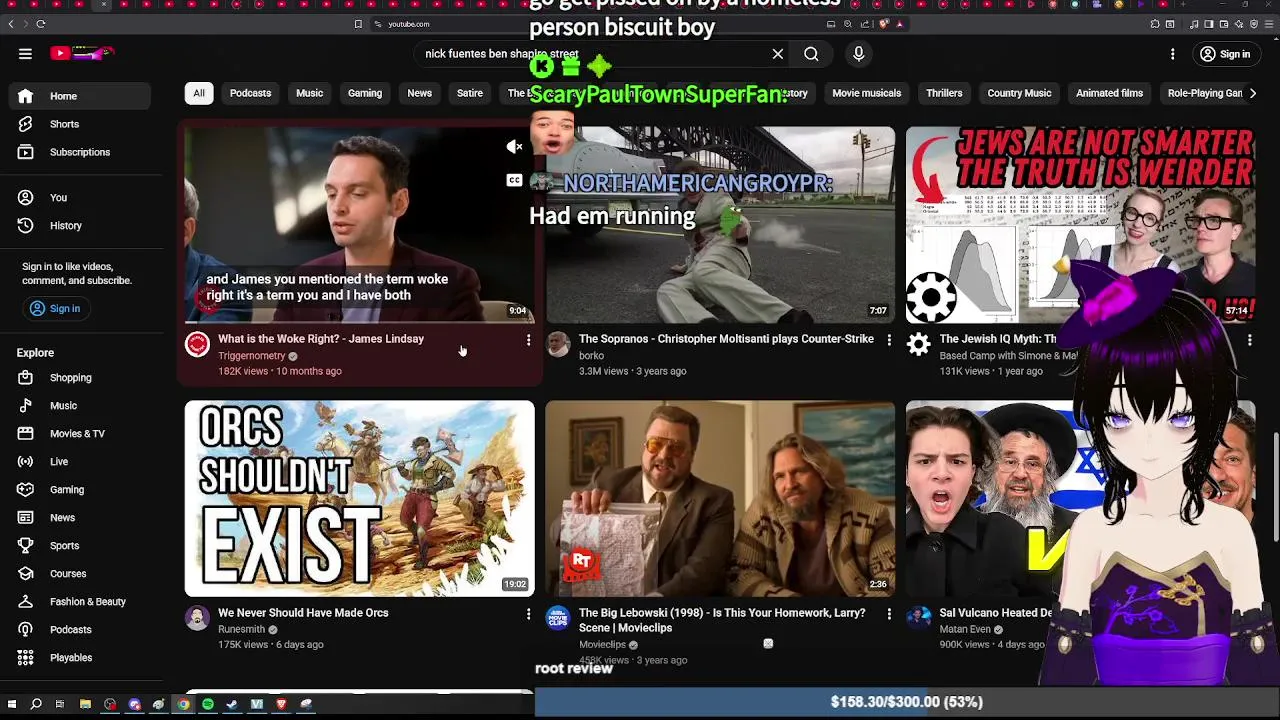The width and height of the screenshot is (1280, 720).
Task: Select the Podcasts filter chip
Action: click(x=250, y=93)
